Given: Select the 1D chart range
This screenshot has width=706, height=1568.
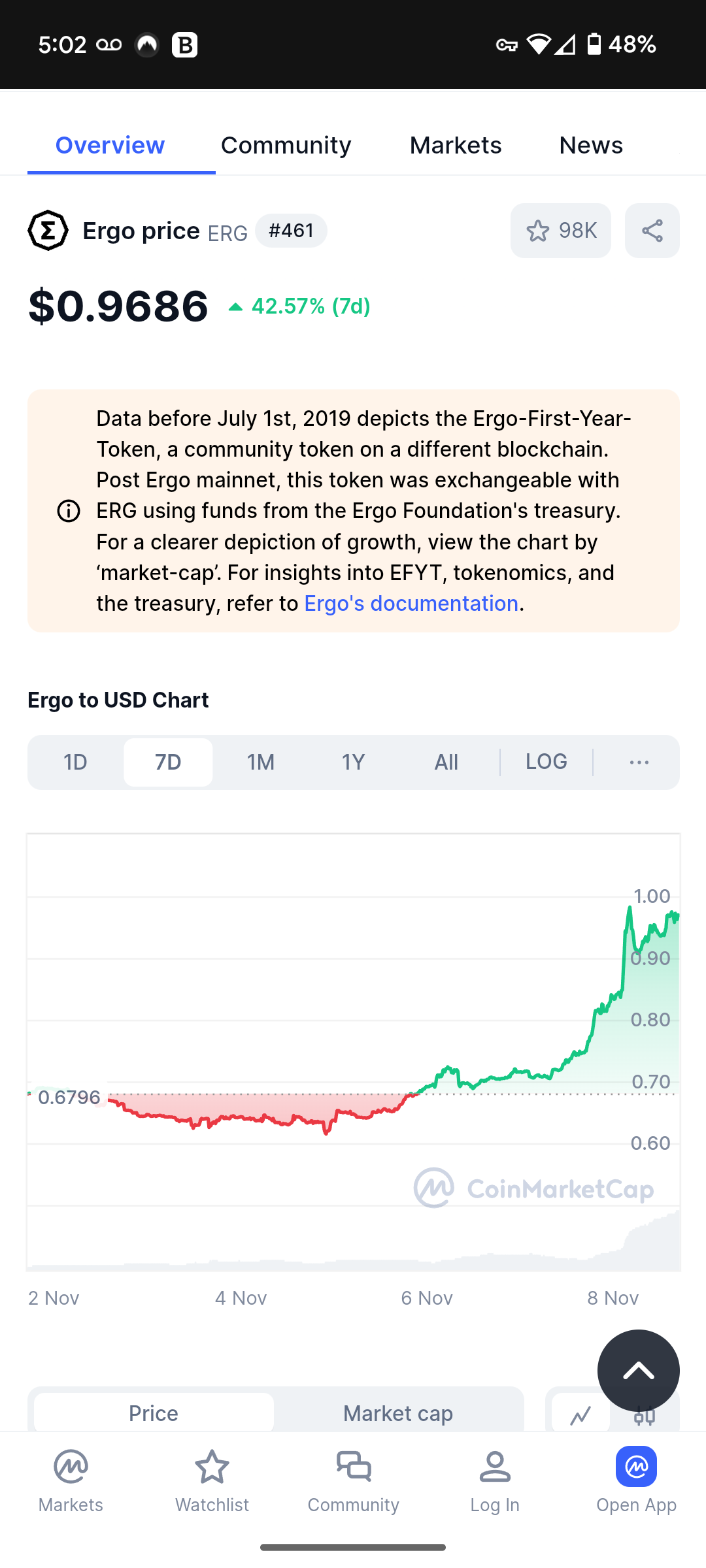Looking at the screenshot, I should point(75,762).
